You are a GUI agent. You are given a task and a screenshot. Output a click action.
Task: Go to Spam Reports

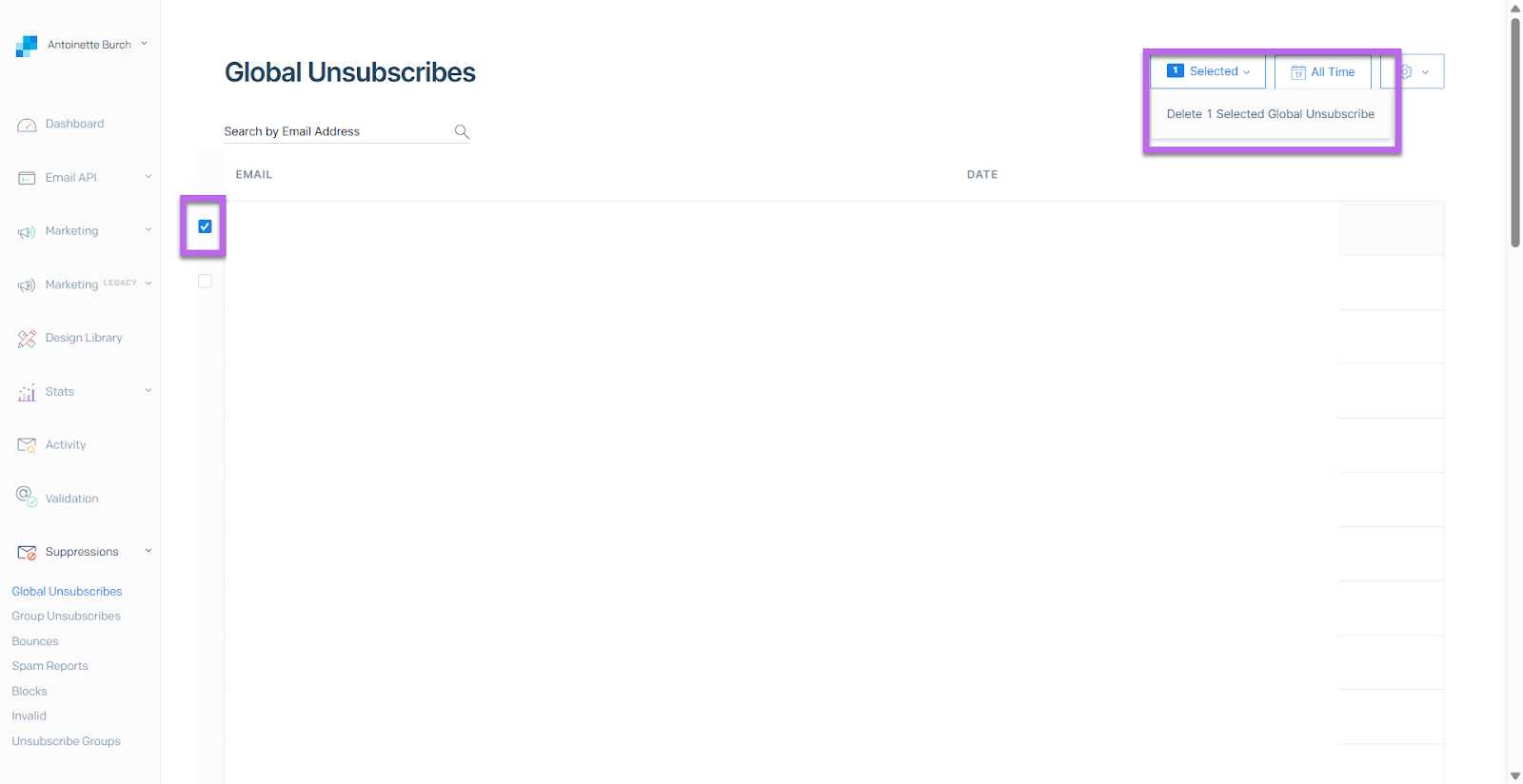point(49,666)
